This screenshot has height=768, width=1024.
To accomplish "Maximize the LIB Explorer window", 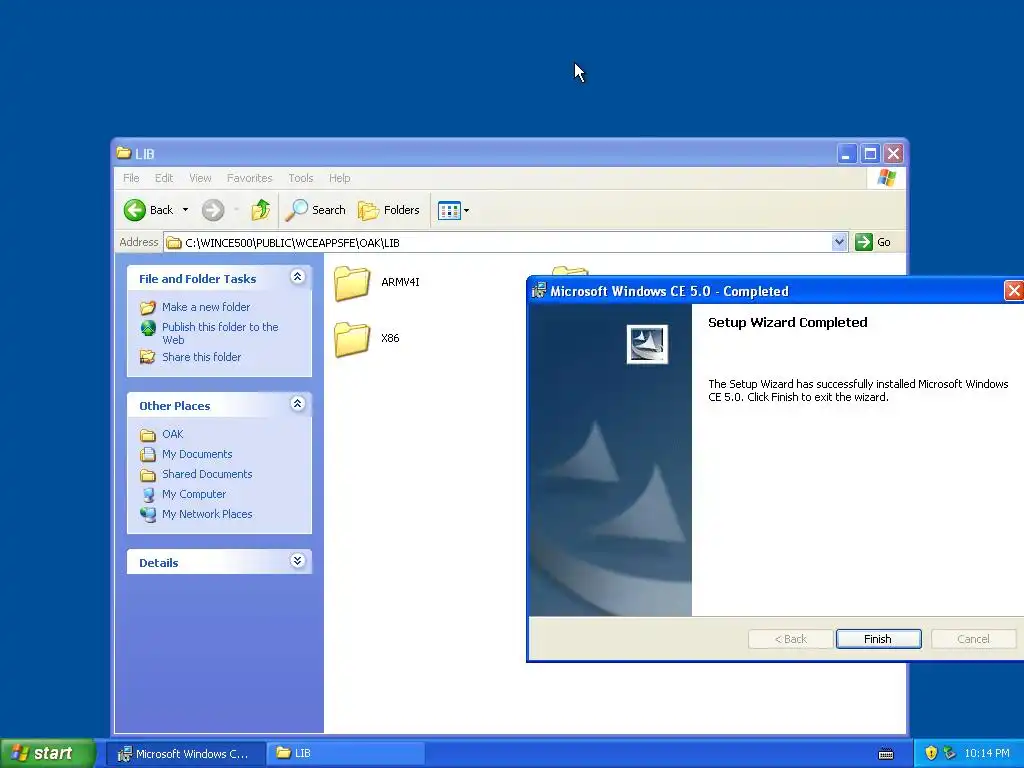I will click(x=870, y=154).
